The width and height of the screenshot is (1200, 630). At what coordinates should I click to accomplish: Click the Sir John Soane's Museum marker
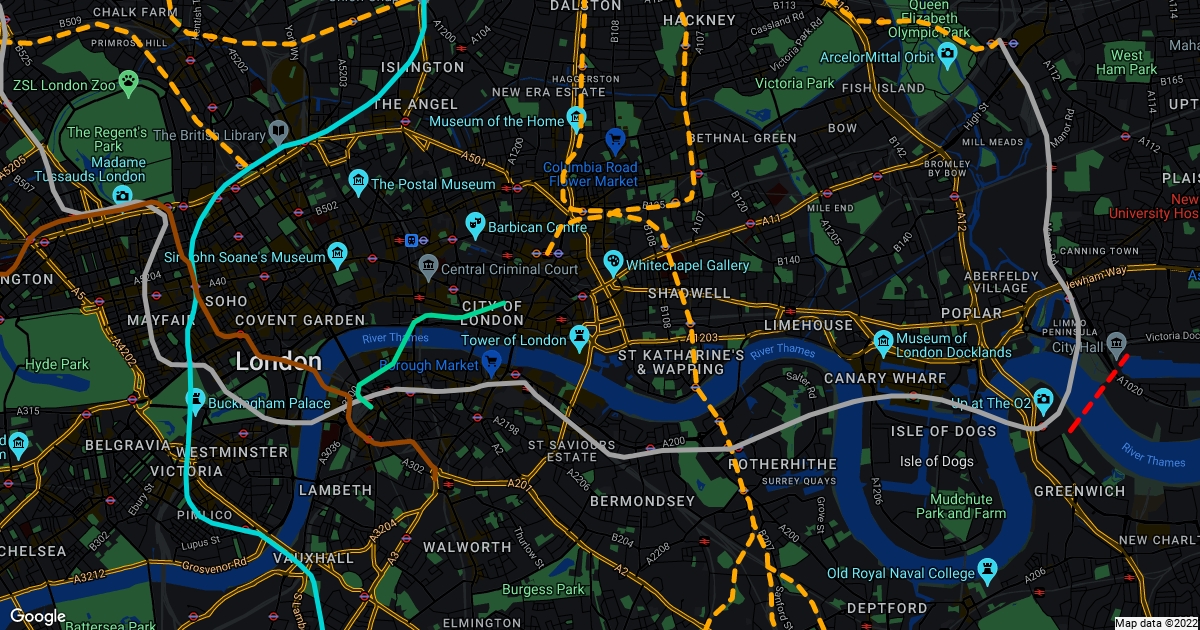point(338,253)
